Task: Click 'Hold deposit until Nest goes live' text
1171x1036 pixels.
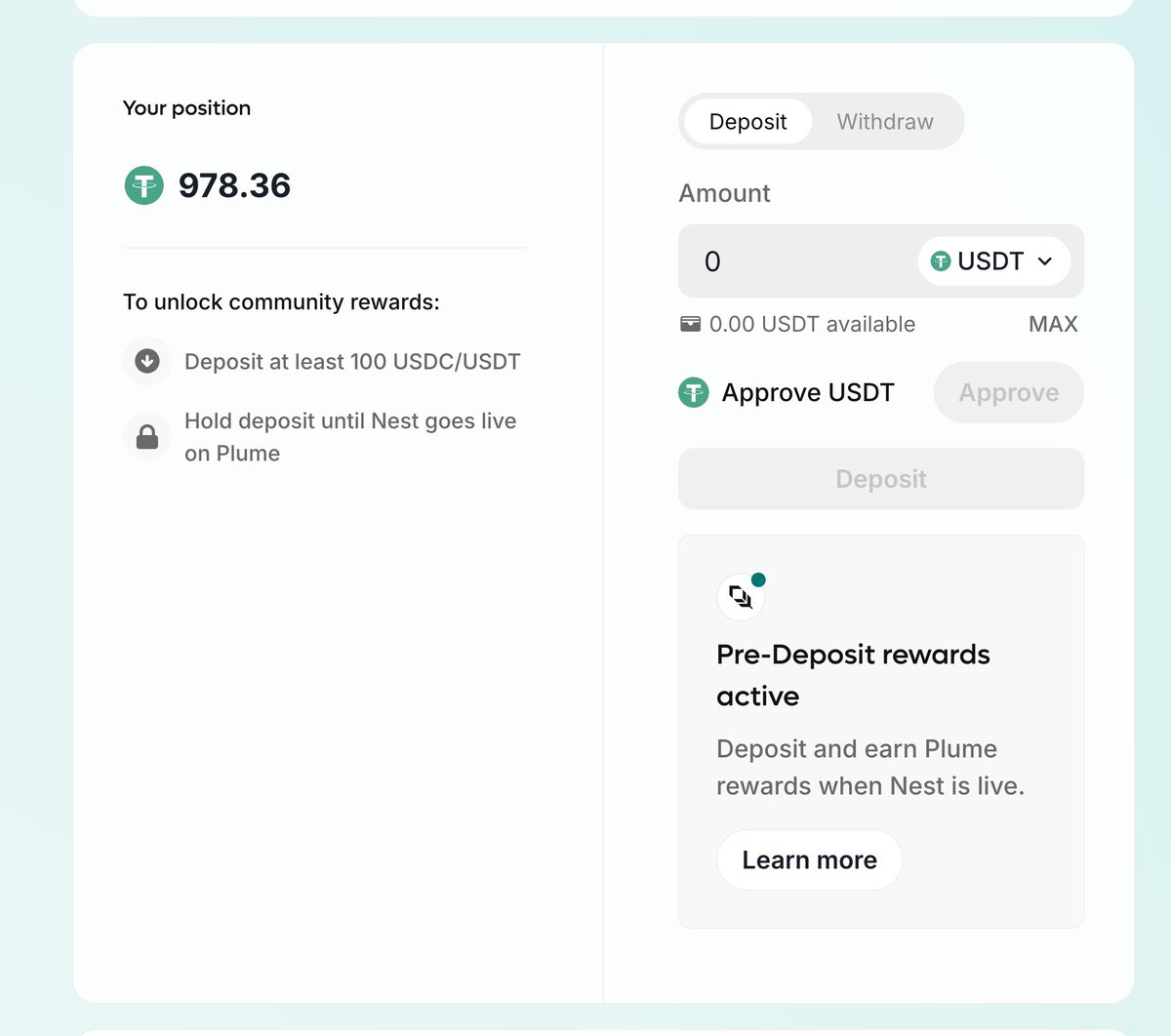Action: click(350, 437)
